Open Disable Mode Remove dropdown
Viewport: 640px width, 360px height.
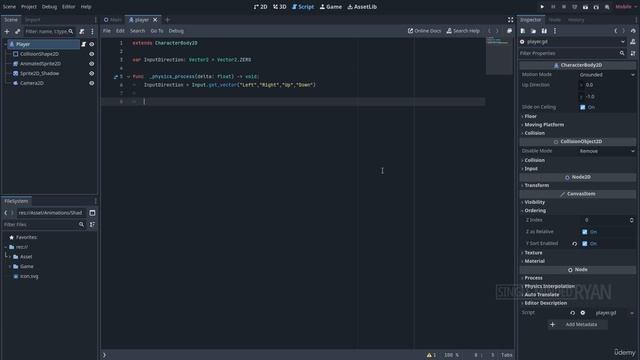click(607, 151)
